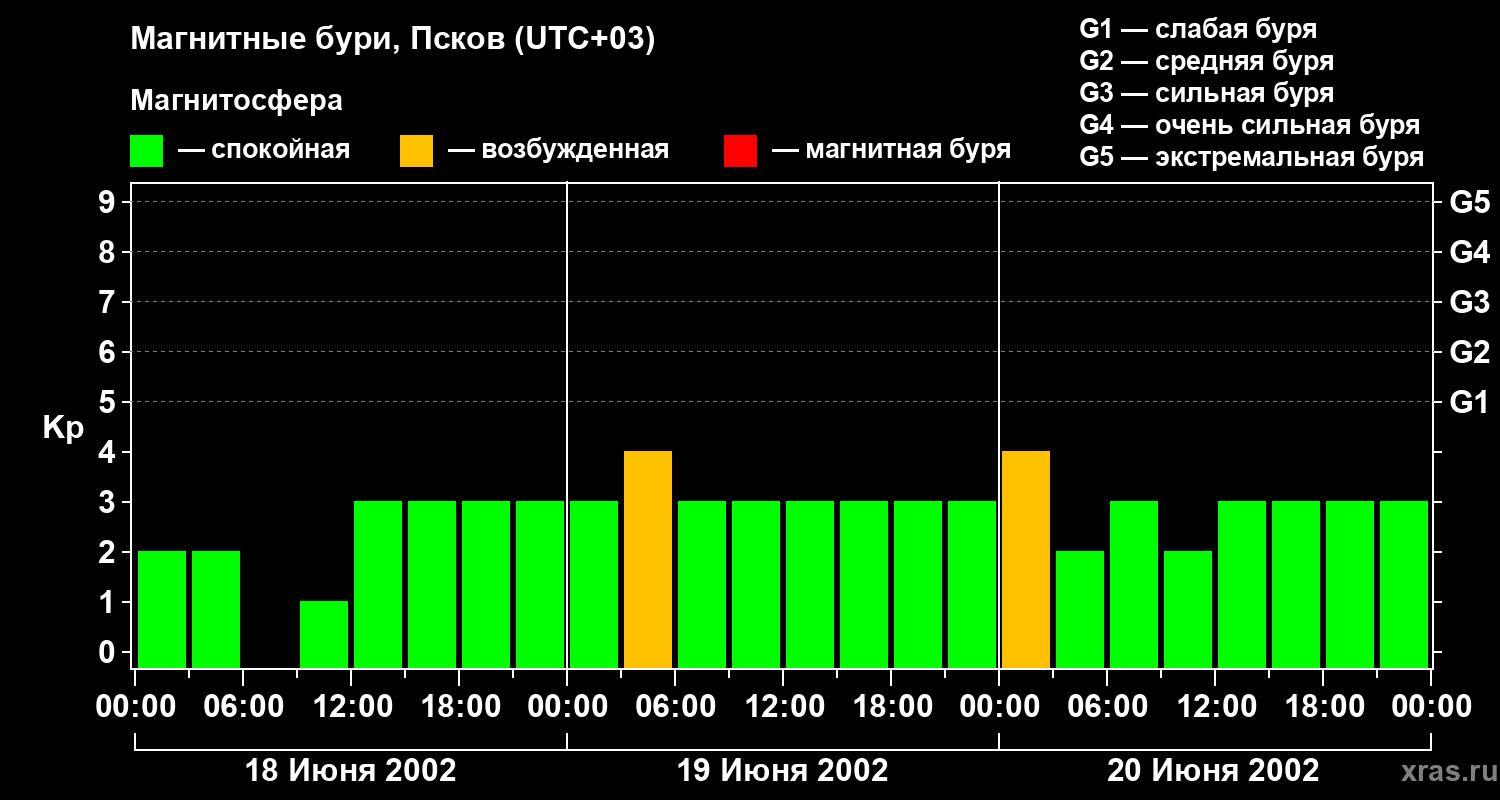Click the G5 label on right axis
Image resolution: width=1500 pixels, height=800 pixels.
(x=1470, y=202)
